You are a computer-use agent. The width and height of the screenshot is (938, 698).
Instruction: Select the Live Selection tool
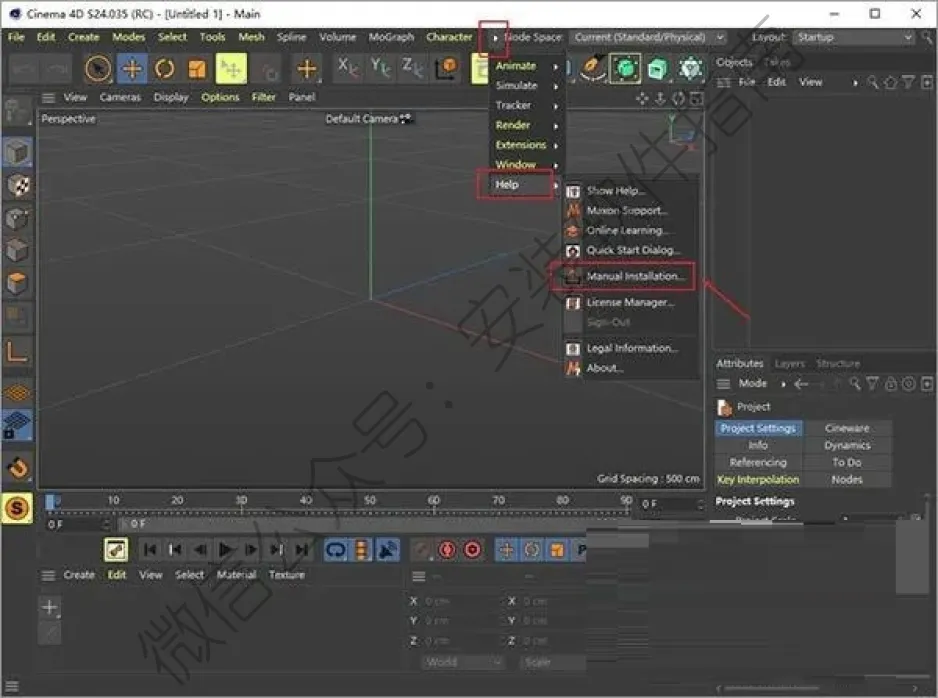[x=98, y=68]
